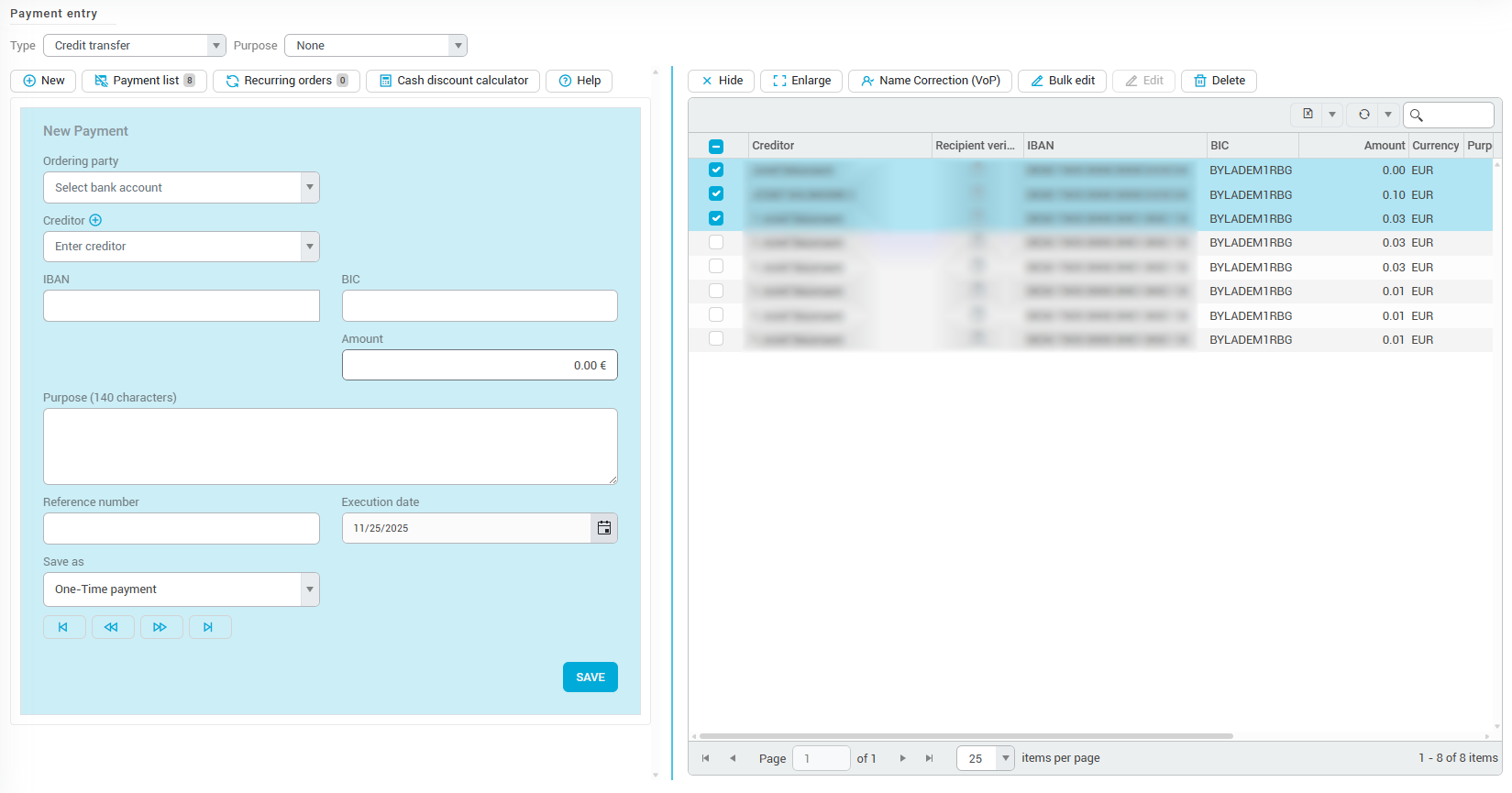Click the export file icon in grid toolbar

[1308, 115]
